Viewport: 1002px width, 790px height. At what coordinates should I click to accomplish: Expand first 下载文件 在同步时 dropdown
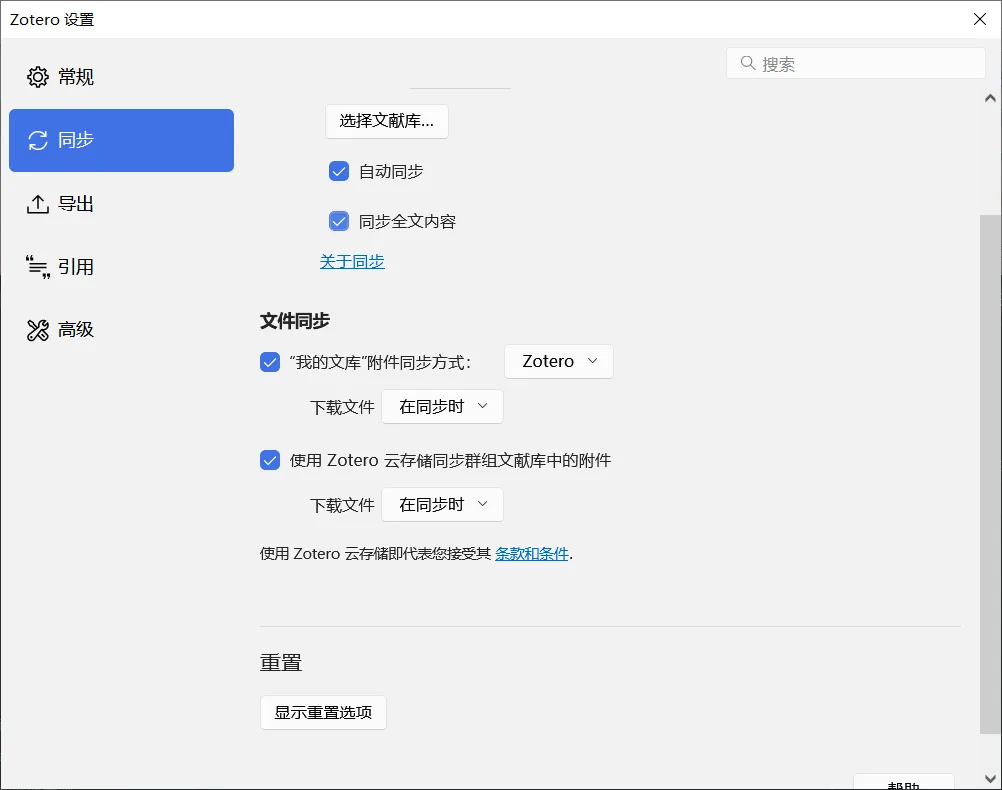[x=442, y=407]
